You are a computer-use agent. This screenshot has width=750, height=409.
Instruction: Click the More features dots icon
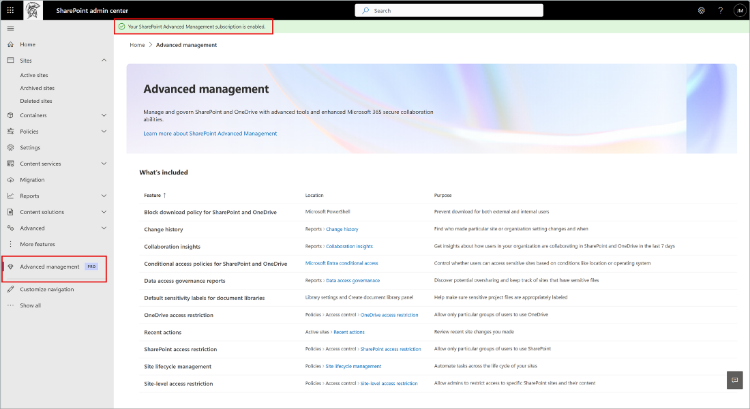(11, 244)
